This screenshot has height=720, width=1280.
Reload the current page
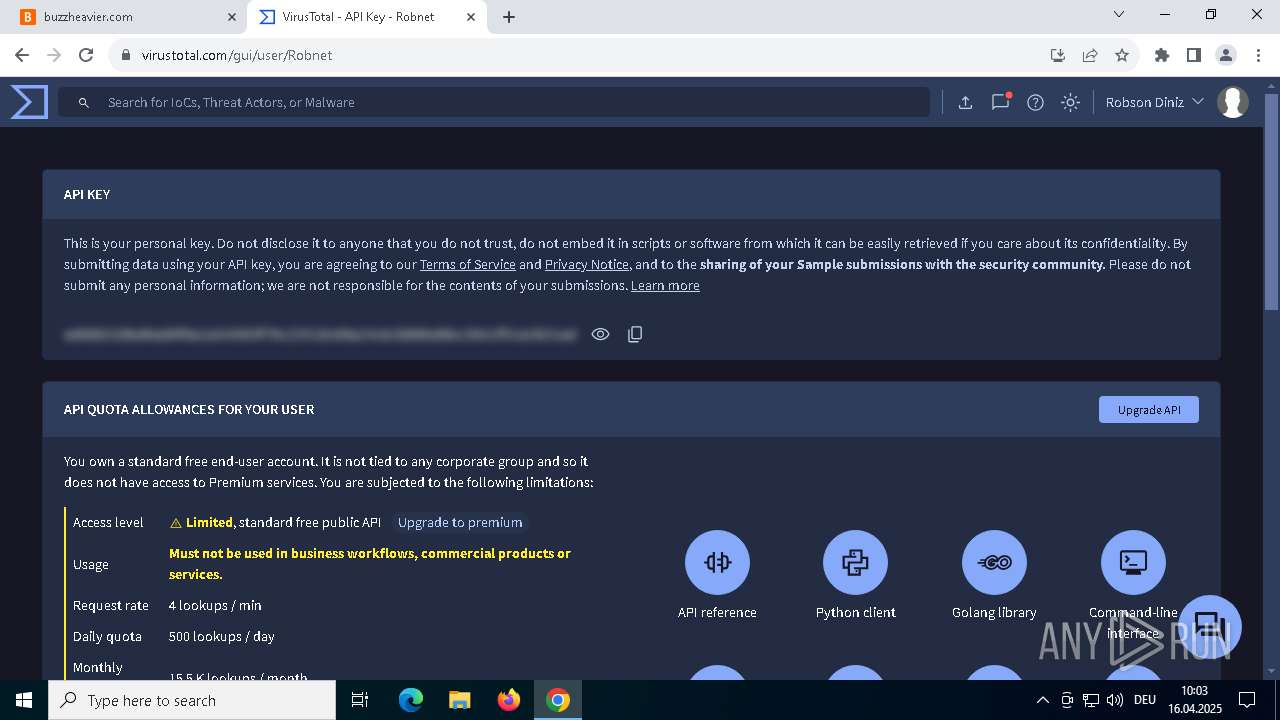pyautogui.click(x=86, y=55)
